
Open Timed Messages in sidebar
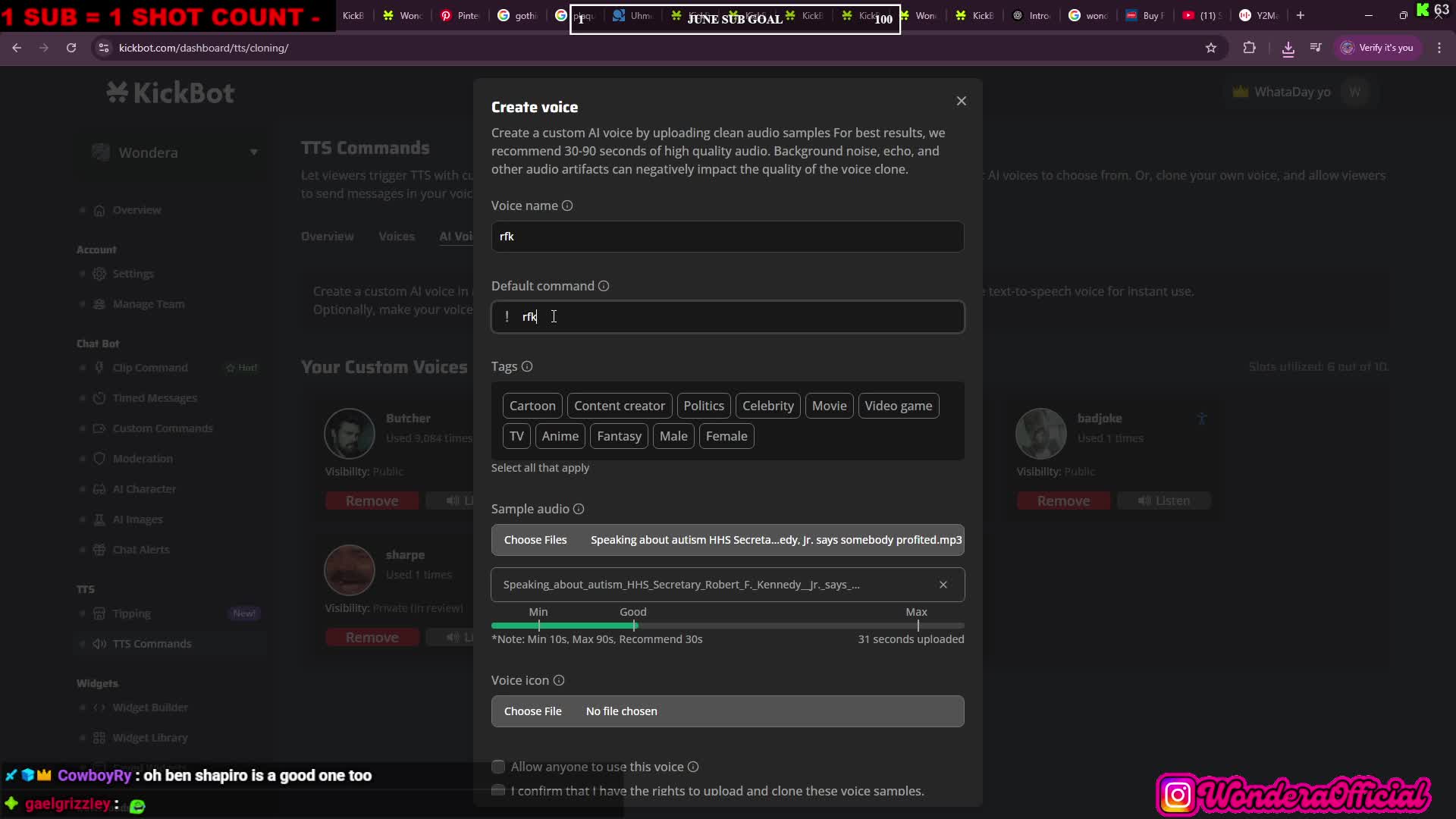[155, 398]
